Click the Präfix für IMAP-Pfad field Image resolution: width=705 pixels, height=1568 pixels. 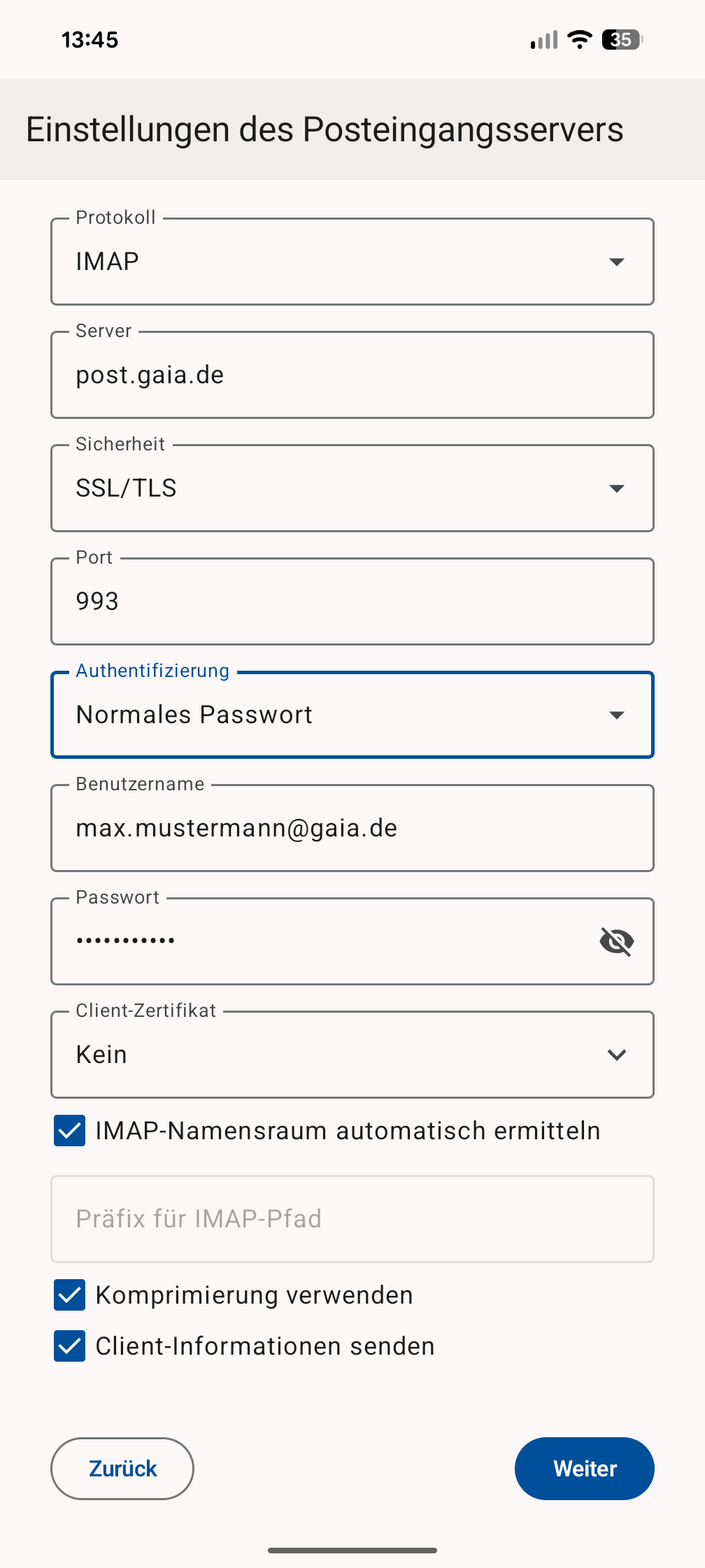352,1219
